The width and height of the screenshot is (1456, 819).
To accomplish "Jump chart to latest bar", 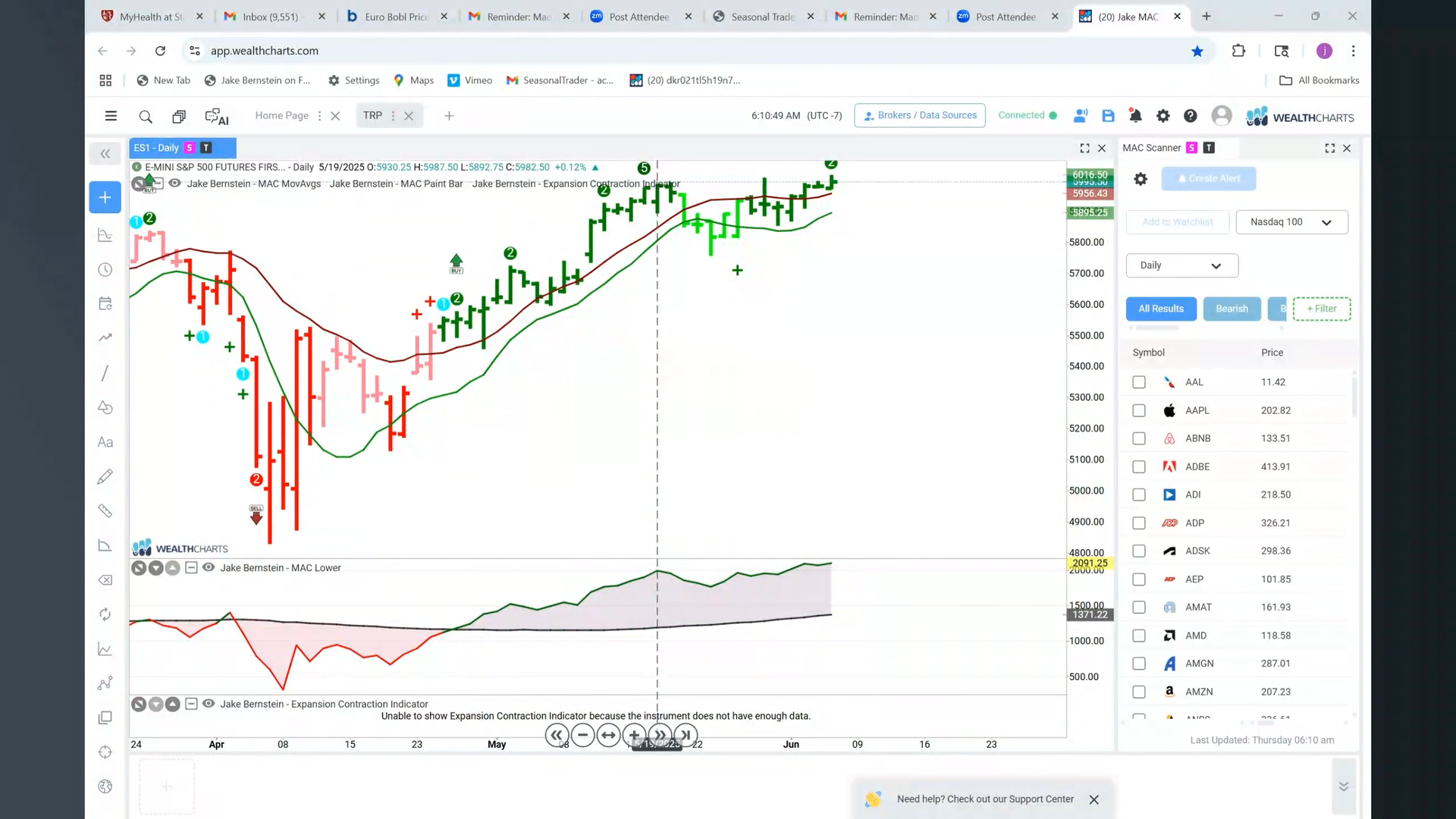I will click(x=686, y=735).
